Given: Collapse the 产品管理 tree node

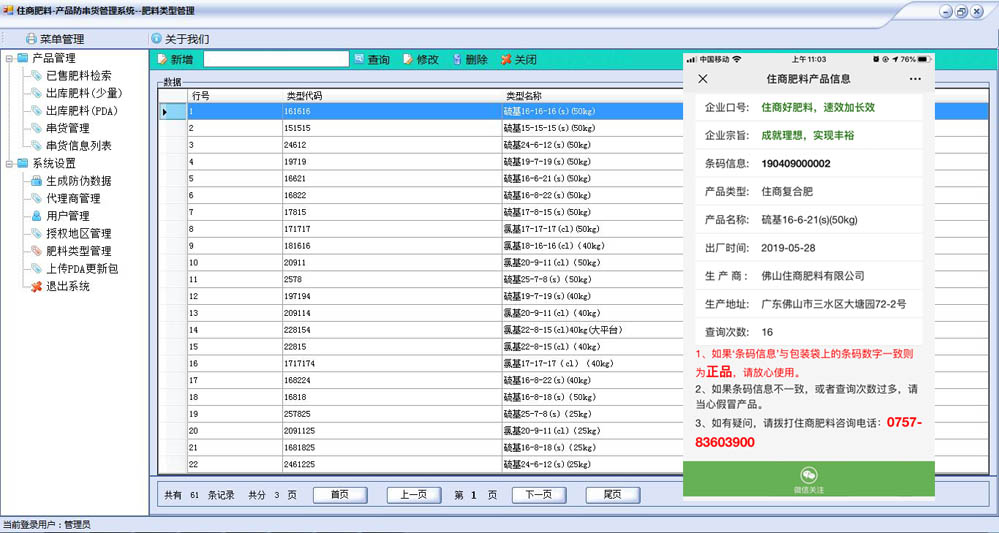Looking at the screenshot, I should pos(9,59).
